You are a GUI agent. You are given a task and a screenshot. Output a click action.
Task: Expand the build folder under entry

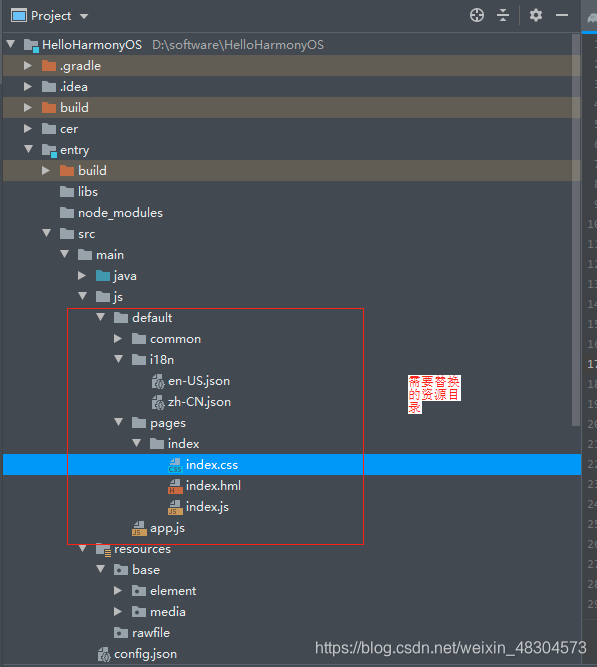pos(46,171)
